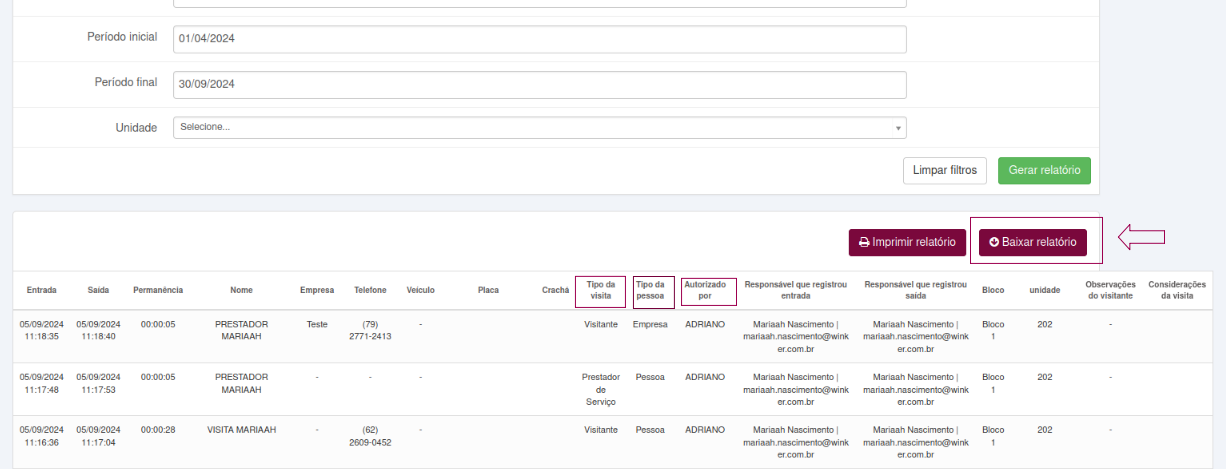Click the Nome column header
The height and width of the screenshot is (469, 1226).
click(241, 290)
